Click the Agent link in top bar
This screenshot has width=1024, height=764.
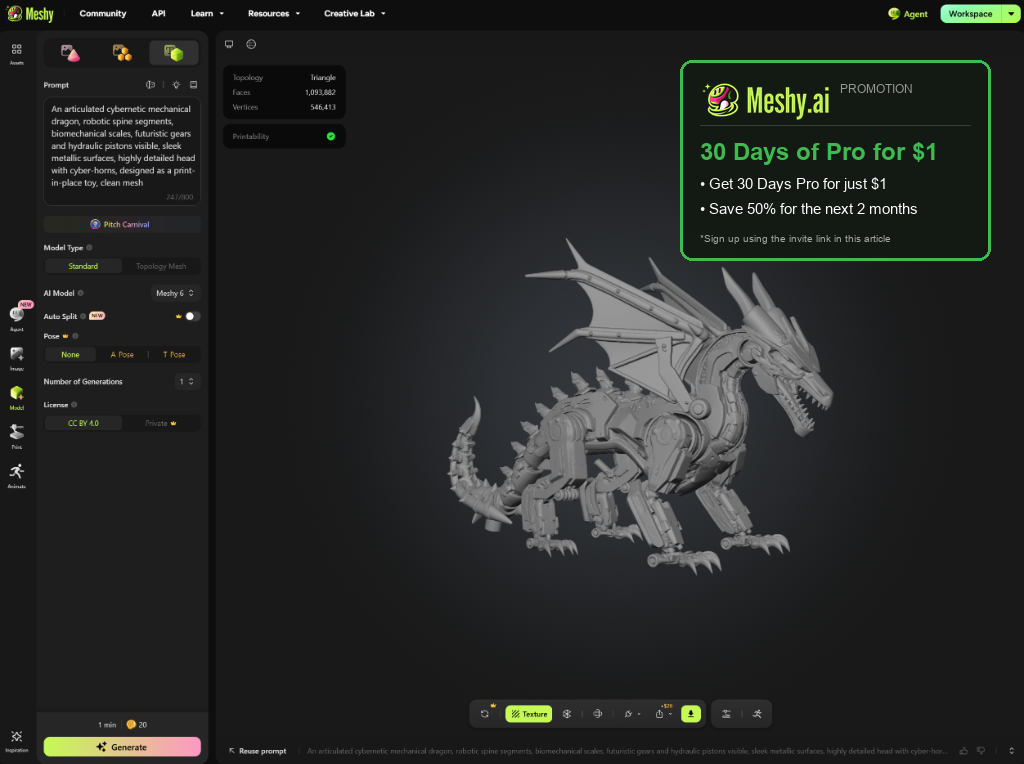(908, 14)
